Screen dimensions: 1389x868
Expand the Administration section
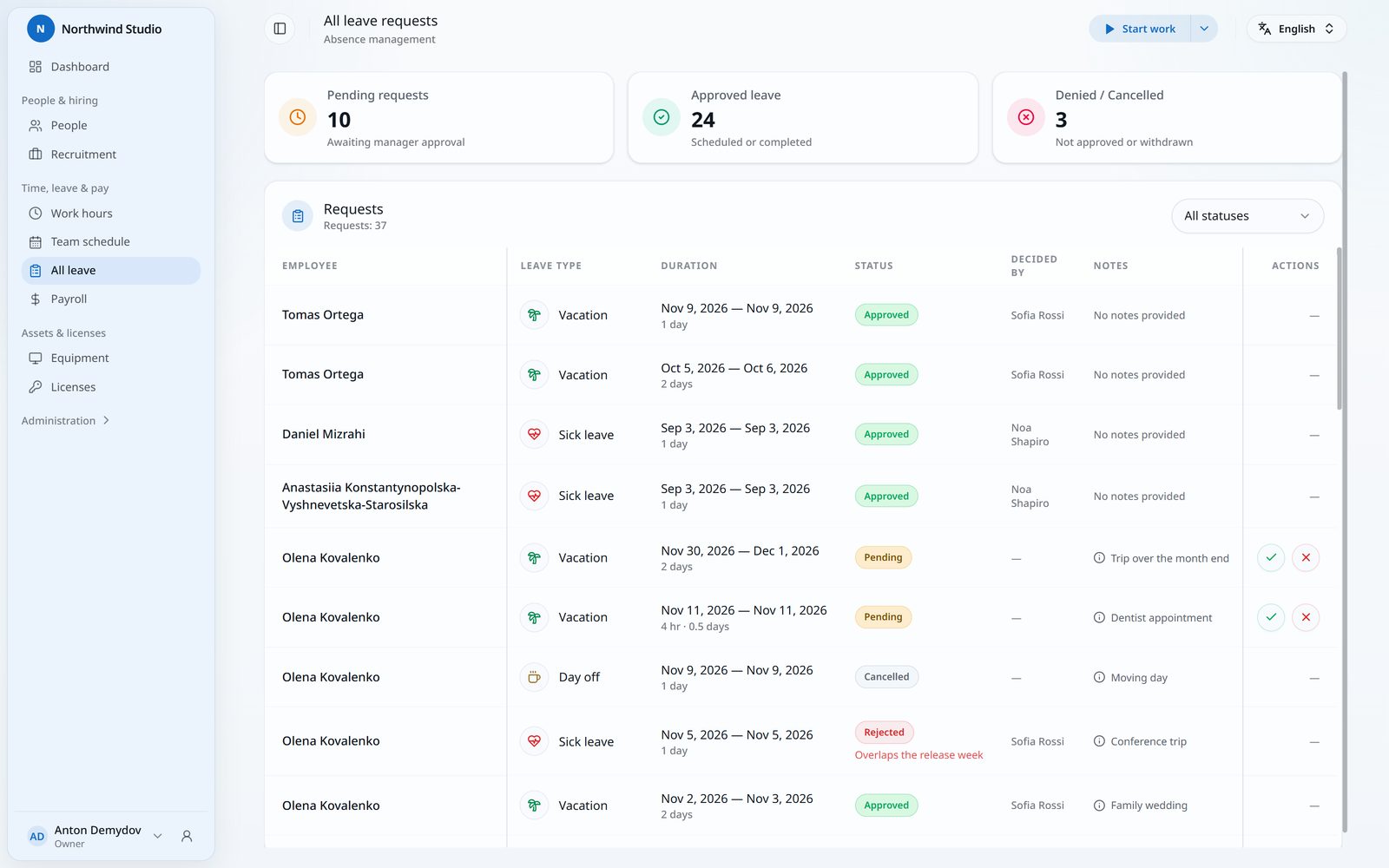tap(66, 421)
